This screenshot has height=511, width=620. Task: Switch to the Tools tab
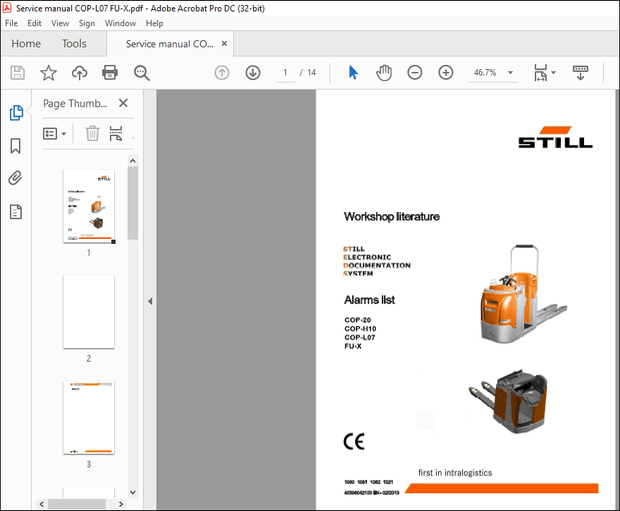point(74,44)
